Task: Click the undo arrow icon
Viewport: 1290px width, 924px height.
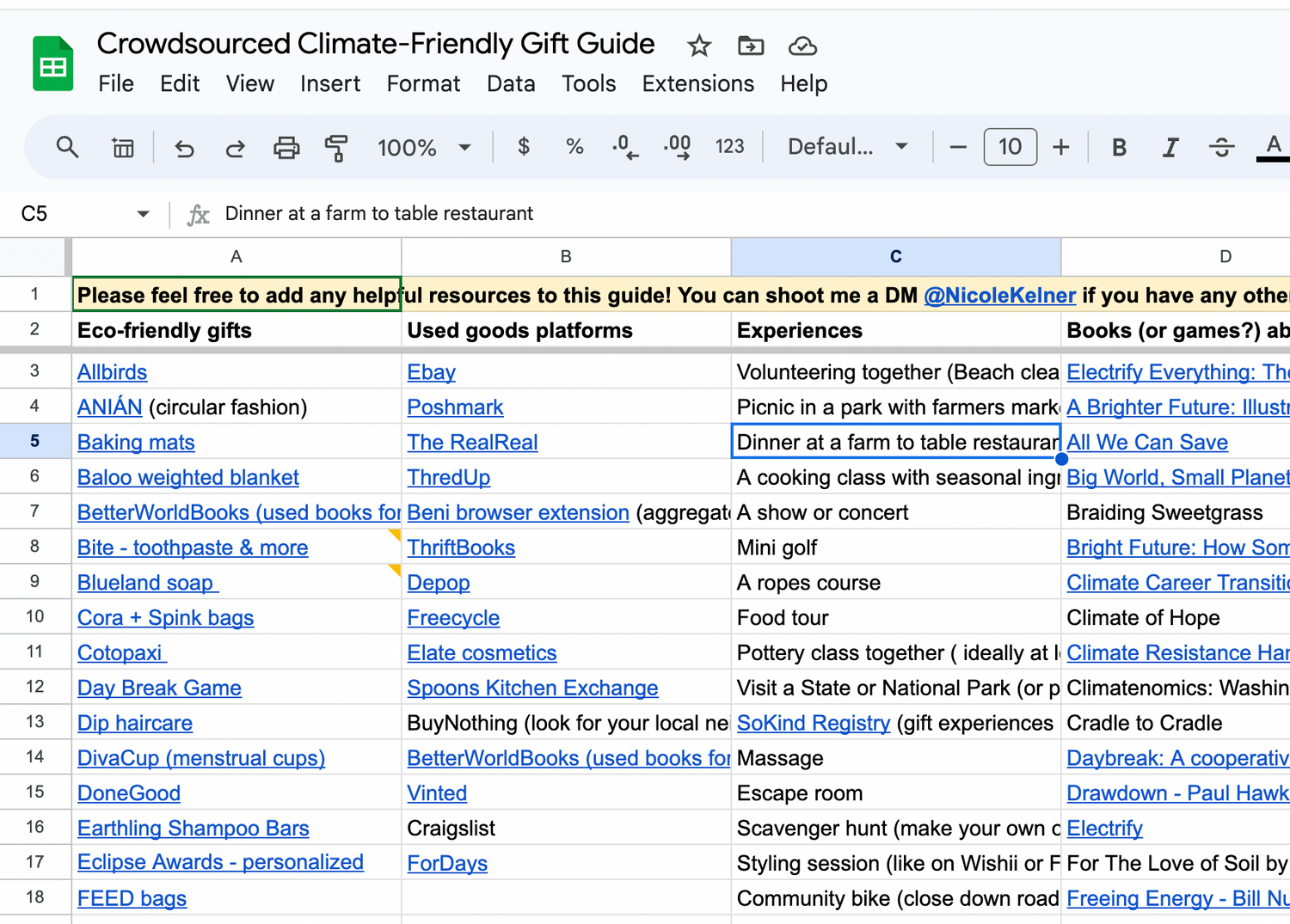Action: 184,148
